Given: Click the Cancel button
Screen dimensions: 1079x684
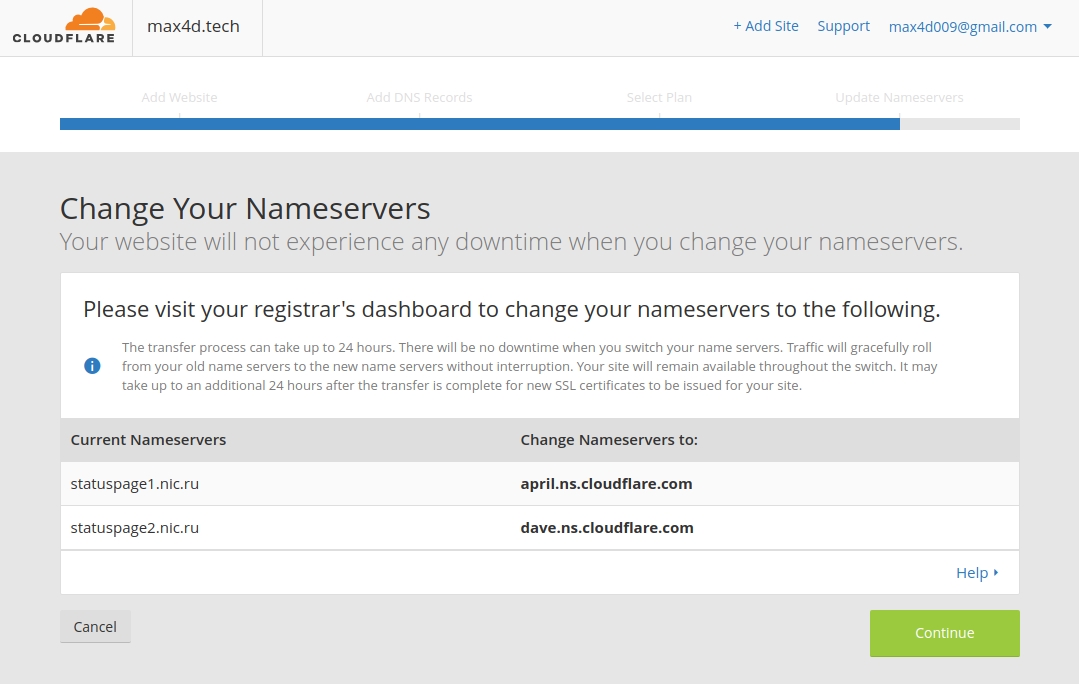Looking at the screenshot, I should click(x=95, y=627).
